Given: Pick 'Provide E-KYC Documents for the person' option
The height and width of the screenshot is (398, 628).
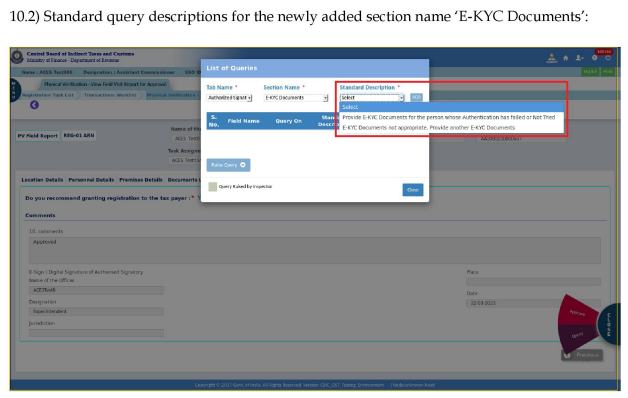Looking at the screenshot, I should [451, 117].
